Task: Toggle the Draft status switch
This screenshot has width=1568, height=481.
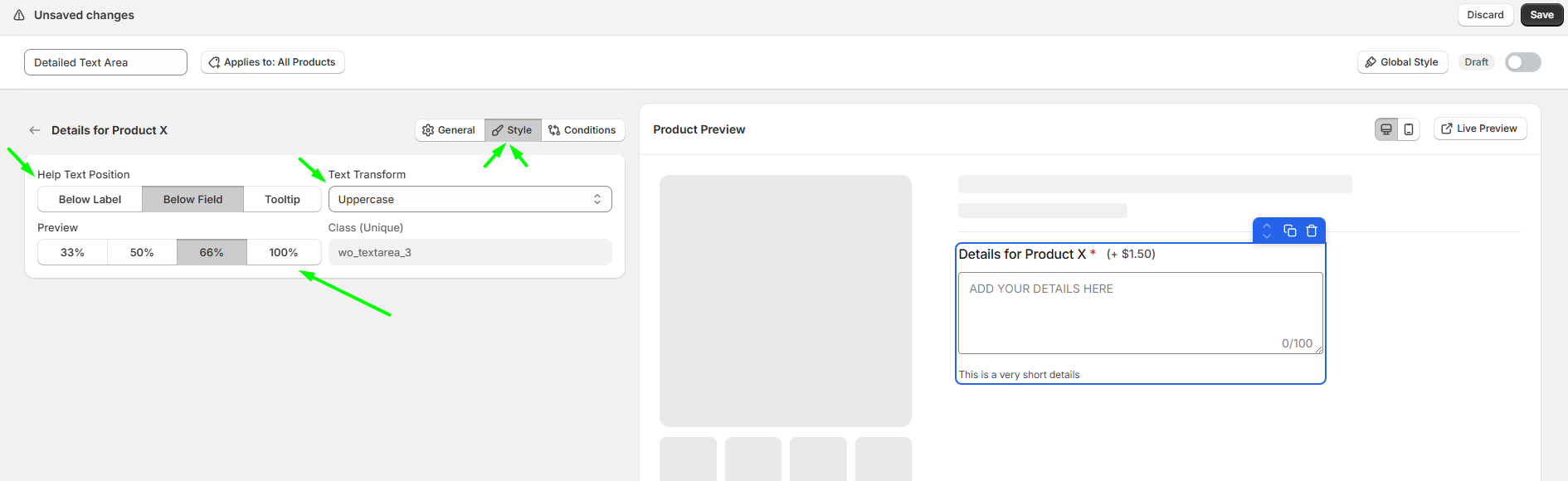Action: click(1522, 62)
